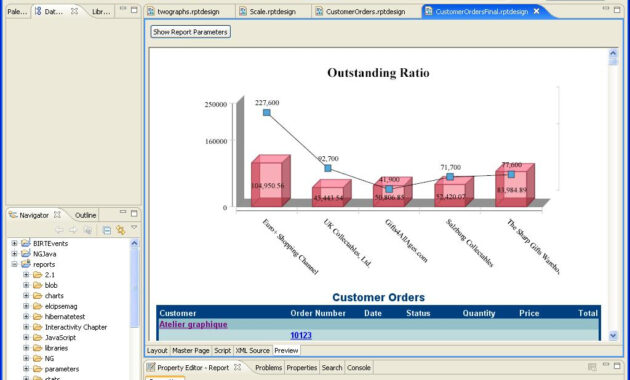Screen dimensions: 630x380
Task: Maximize the Property Editor panel
Action: [x=617, y=366]
